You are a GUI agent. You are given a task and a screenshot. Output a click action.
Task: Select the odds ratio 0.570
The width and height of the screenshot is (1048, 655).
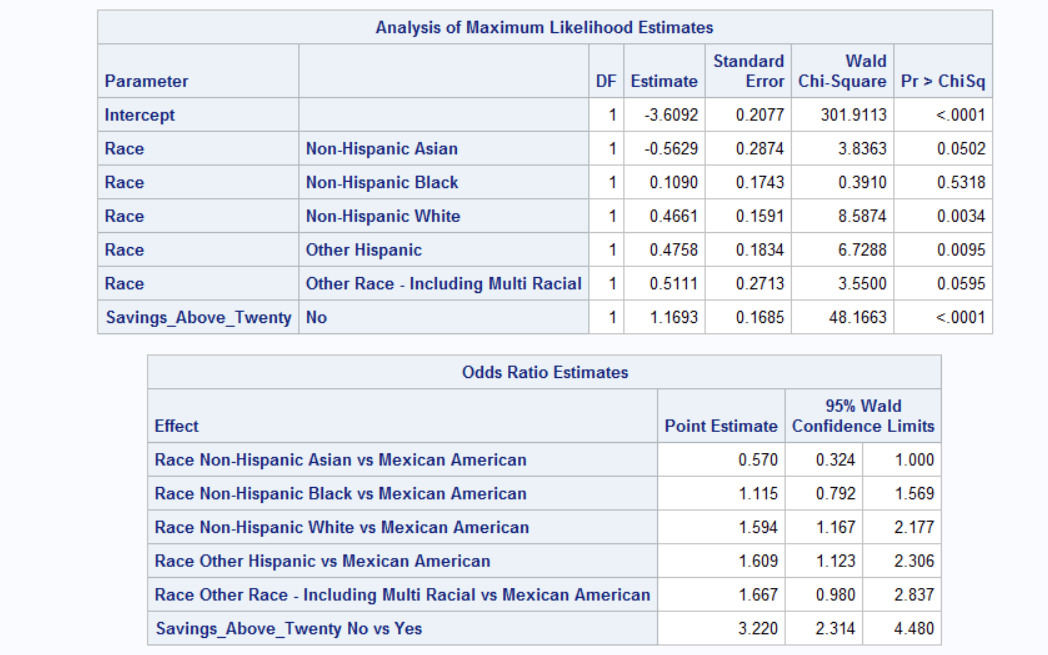click(x=758, y=460)
